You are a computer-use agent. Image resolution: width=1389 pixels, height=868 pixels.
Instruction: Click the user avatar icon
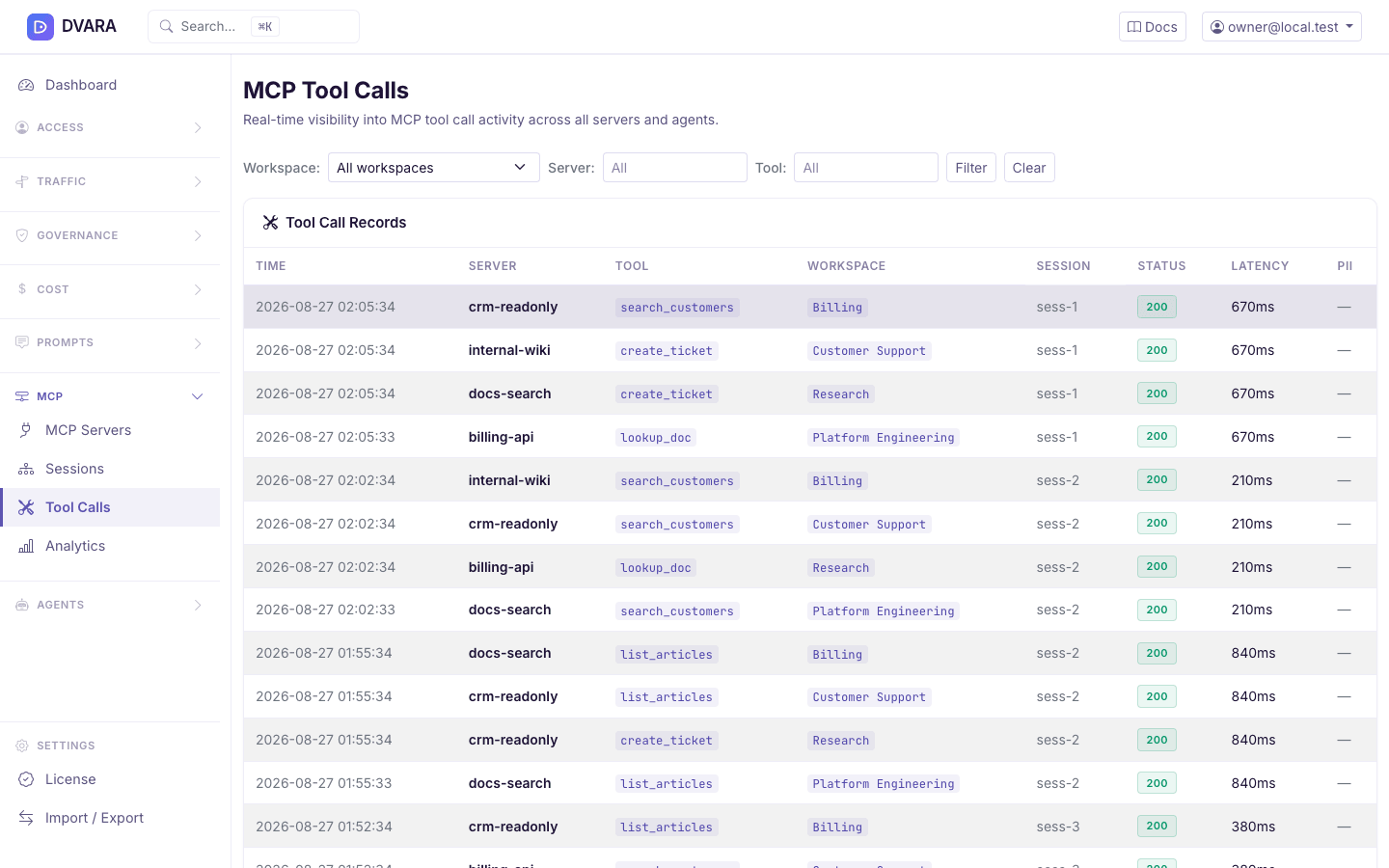click(1217, 27)
